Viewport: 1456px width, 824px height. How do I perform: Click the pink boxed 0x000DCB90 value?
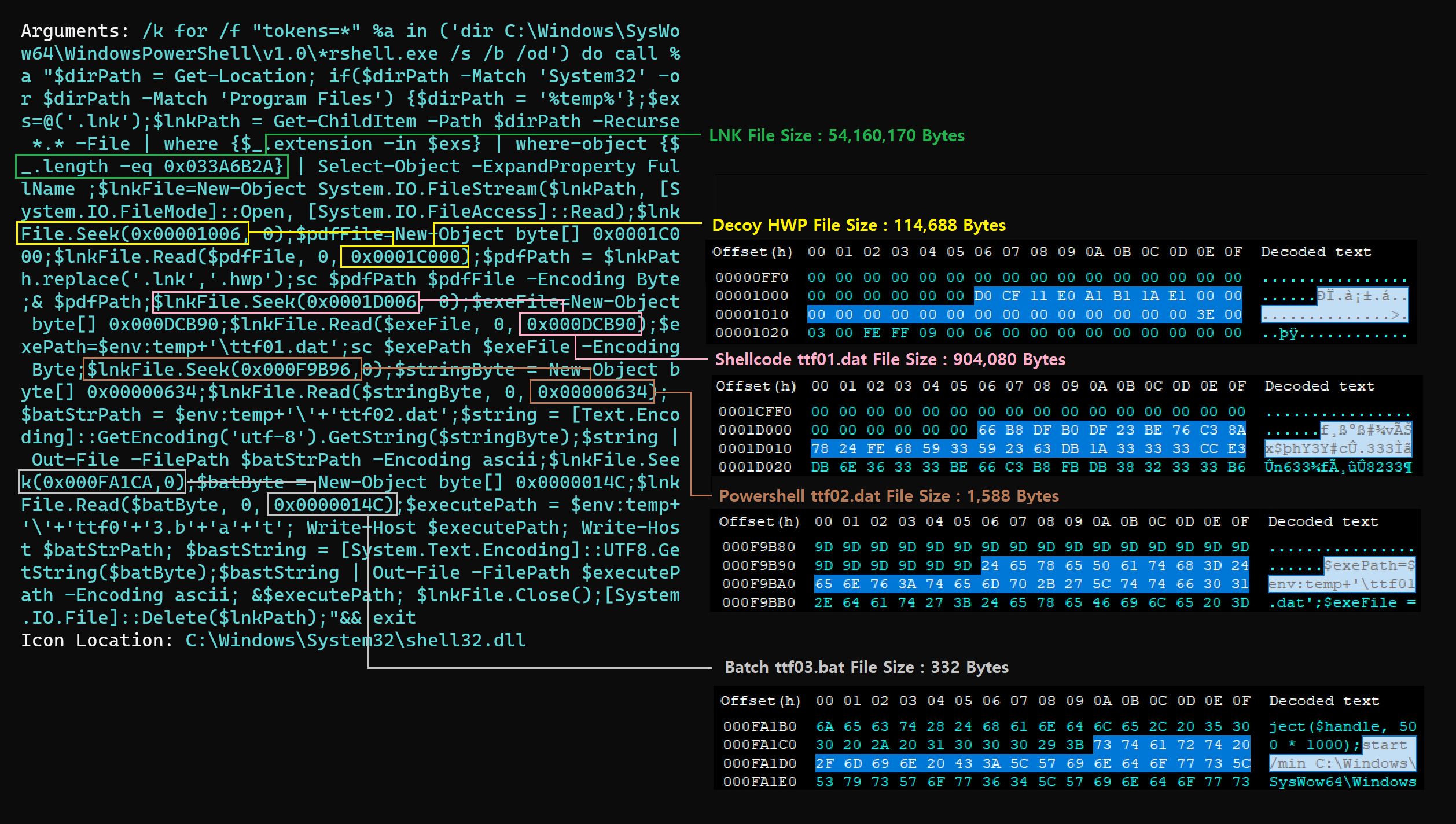click(581, 324)
